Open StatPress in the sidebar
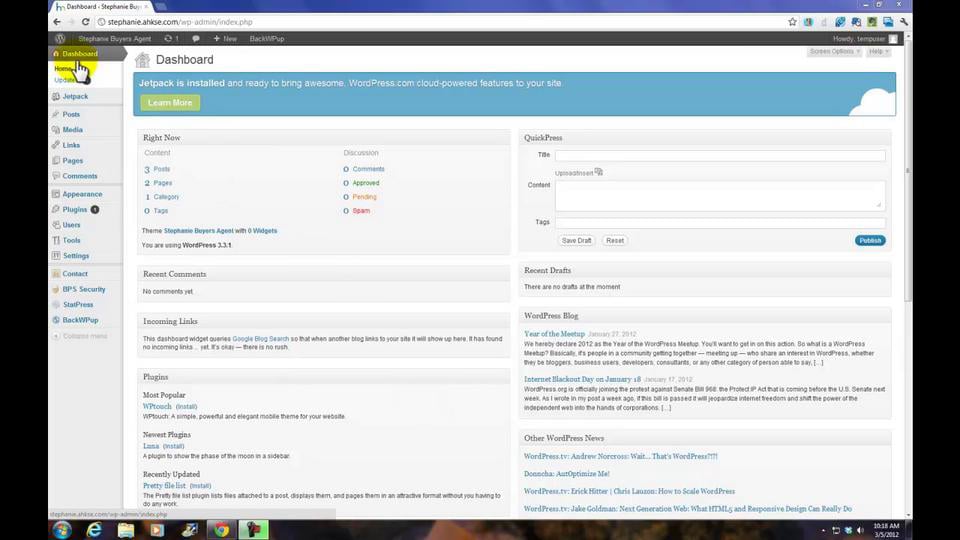Image resolution: width=960 pixels, height=540 pixels. point(78,304)
